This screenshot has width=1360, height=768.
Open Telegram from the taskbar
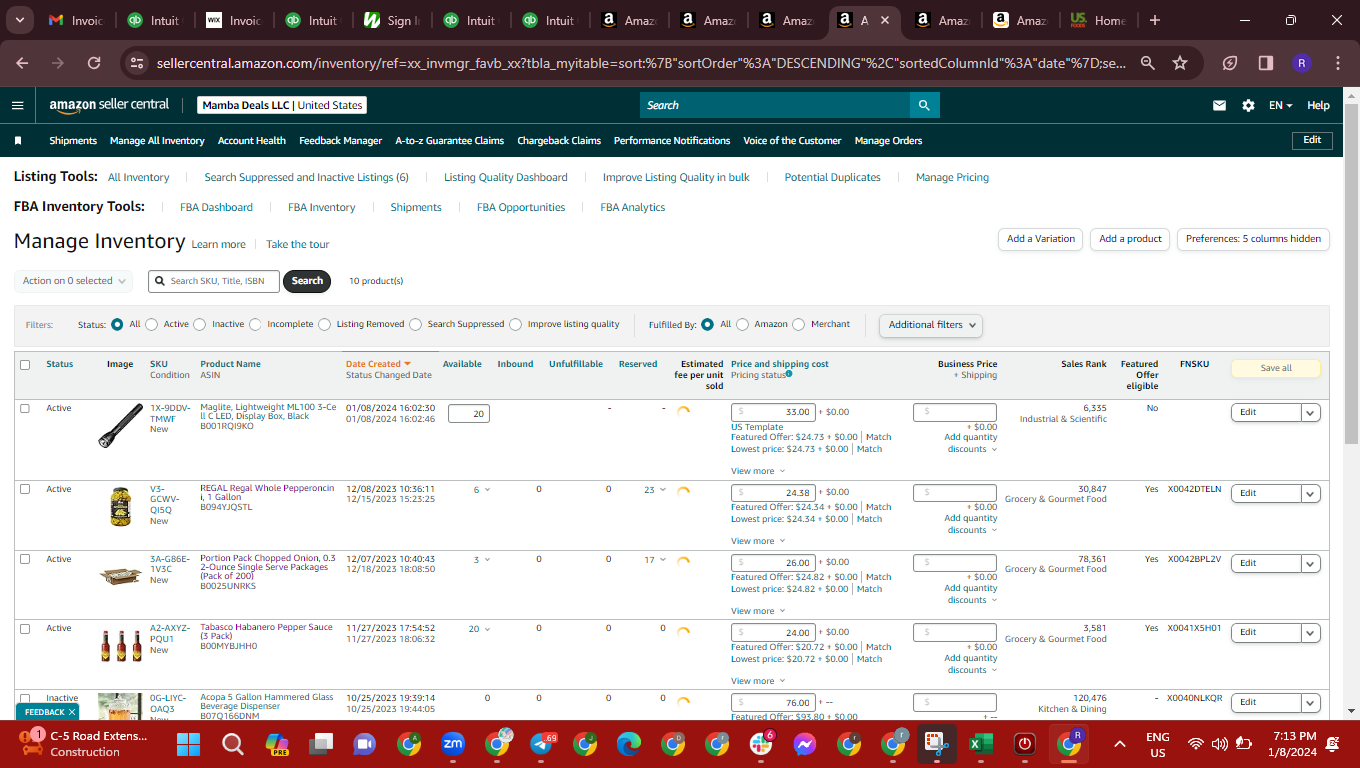(541, 744)
